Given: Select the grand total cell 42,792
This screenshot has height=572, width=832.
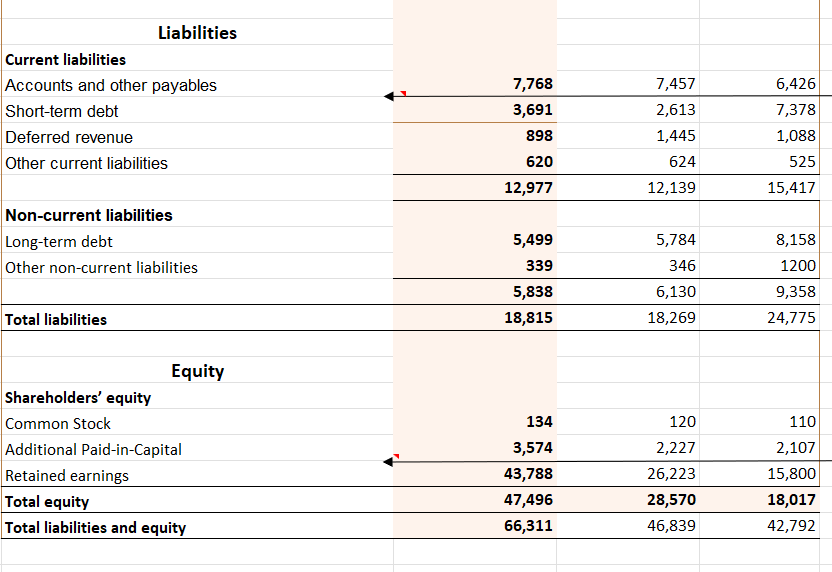Looking at the screenshot, I should [x=759, y=526].
